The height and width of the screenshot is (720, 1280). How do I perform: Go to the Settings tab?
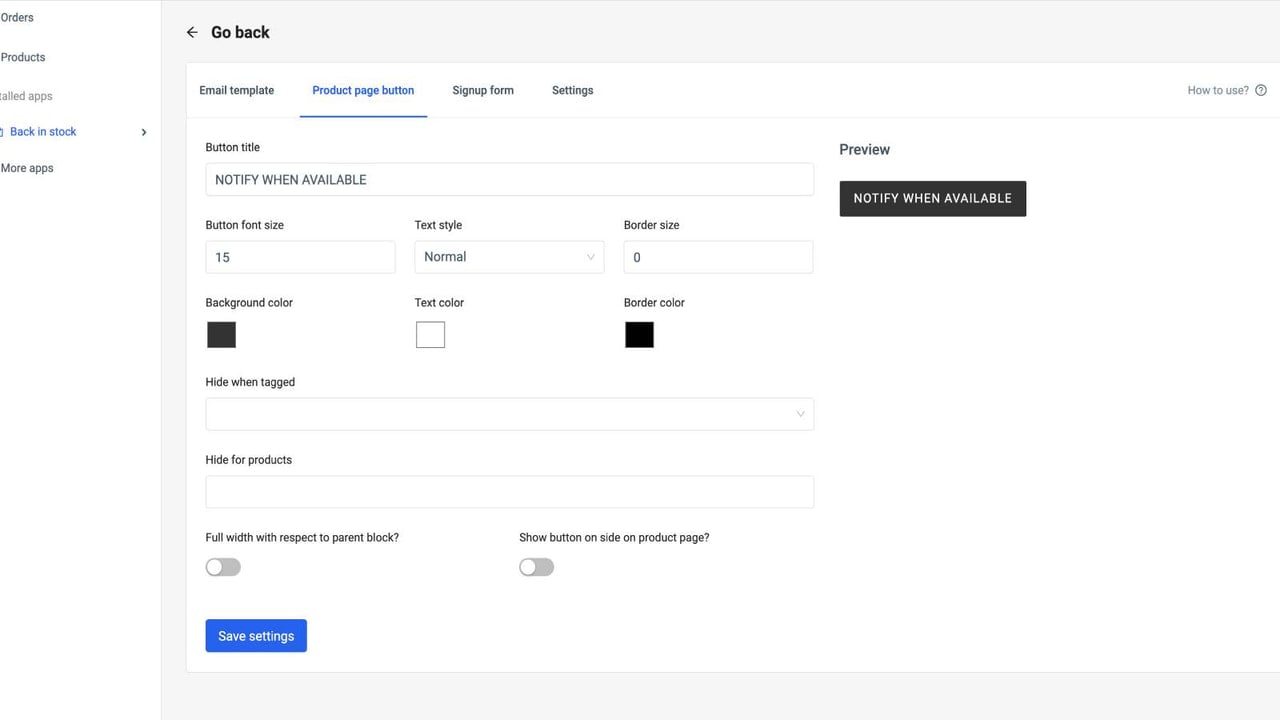(573, 90)
